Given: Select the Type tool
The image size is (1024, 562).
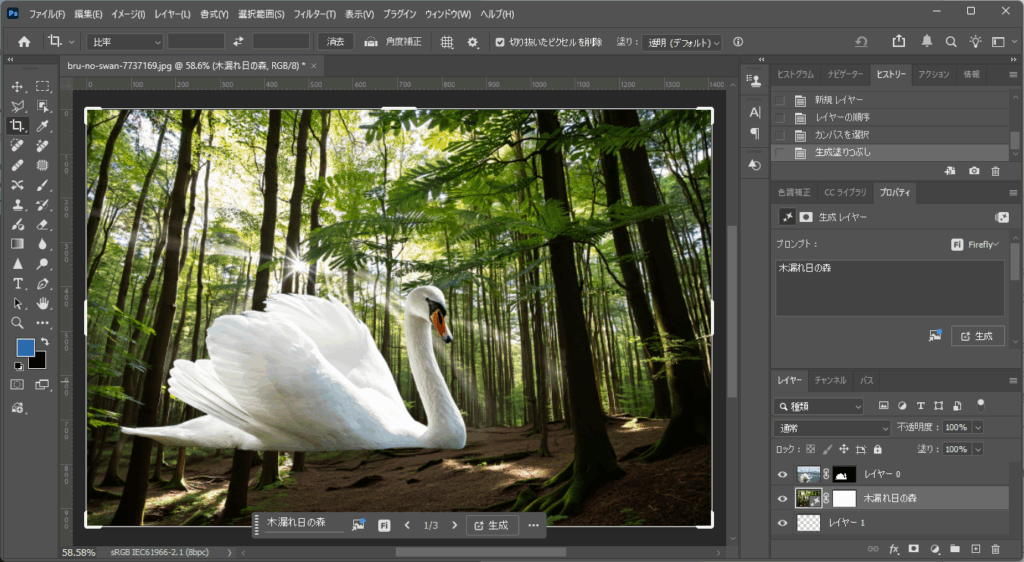Looking at the screenshot, I should pos(18,284).
